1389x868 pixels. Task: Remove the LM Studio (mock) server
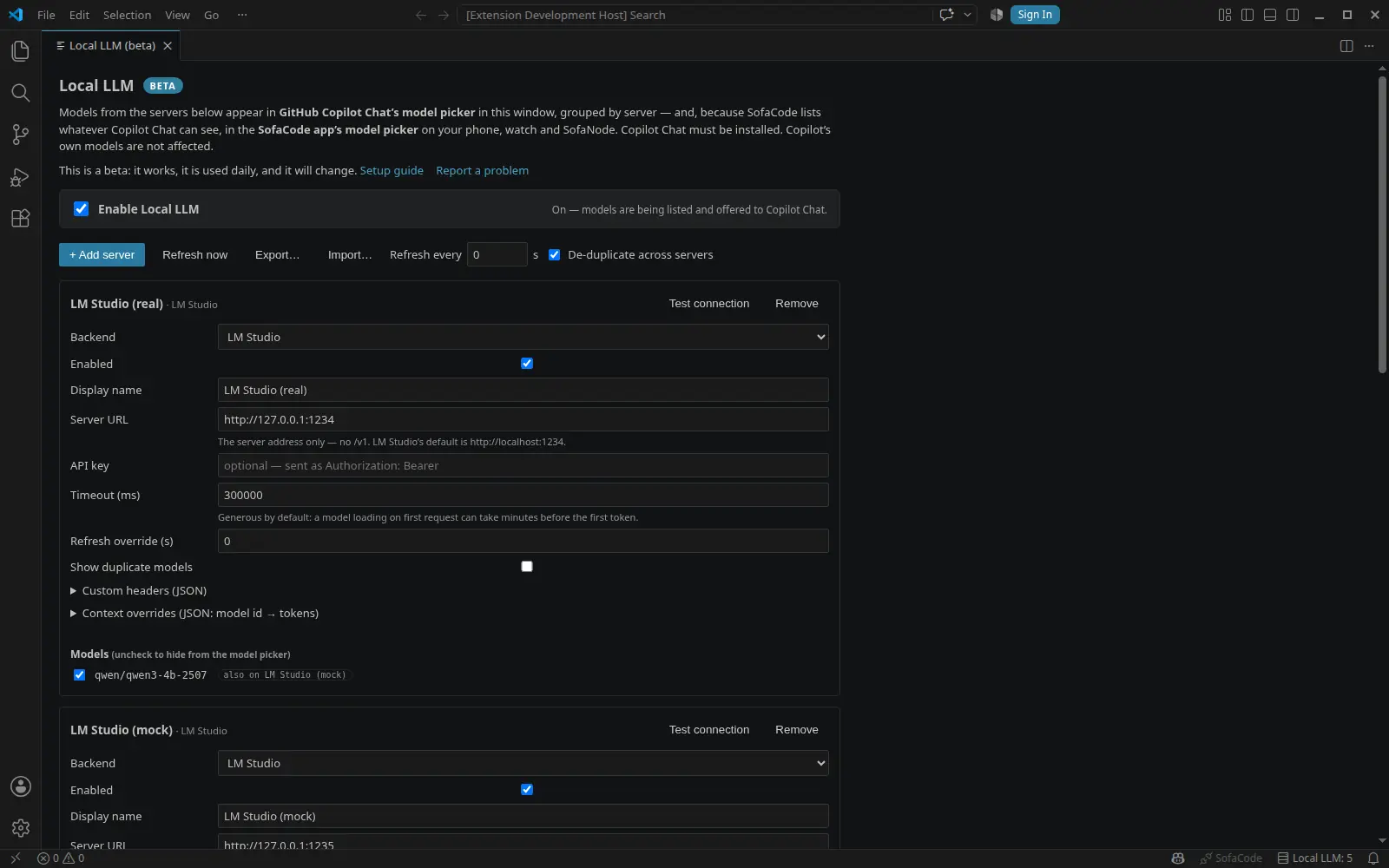click(797, 729)
